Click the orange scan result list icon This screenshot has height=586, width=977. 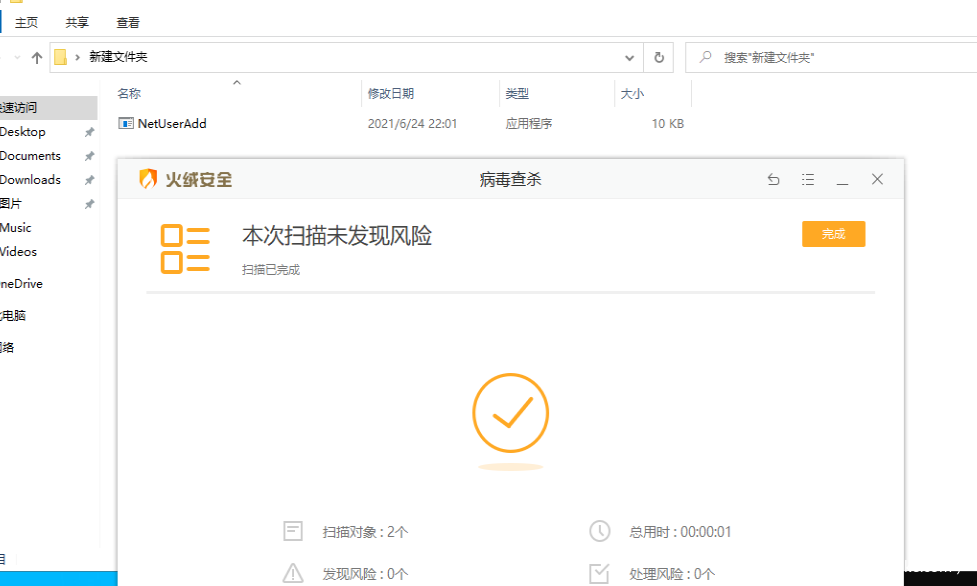click(185, 249)
